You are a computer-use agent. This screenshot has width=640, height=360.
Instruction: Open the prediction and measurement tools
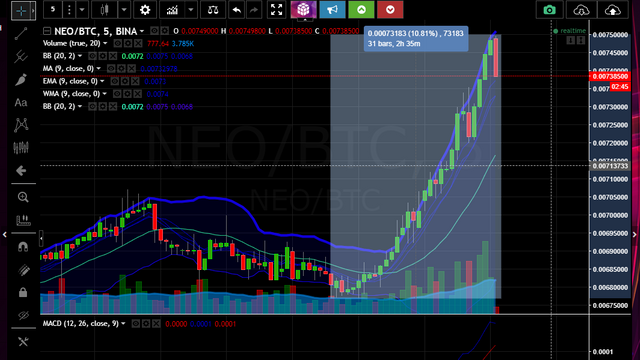[21, 147]
